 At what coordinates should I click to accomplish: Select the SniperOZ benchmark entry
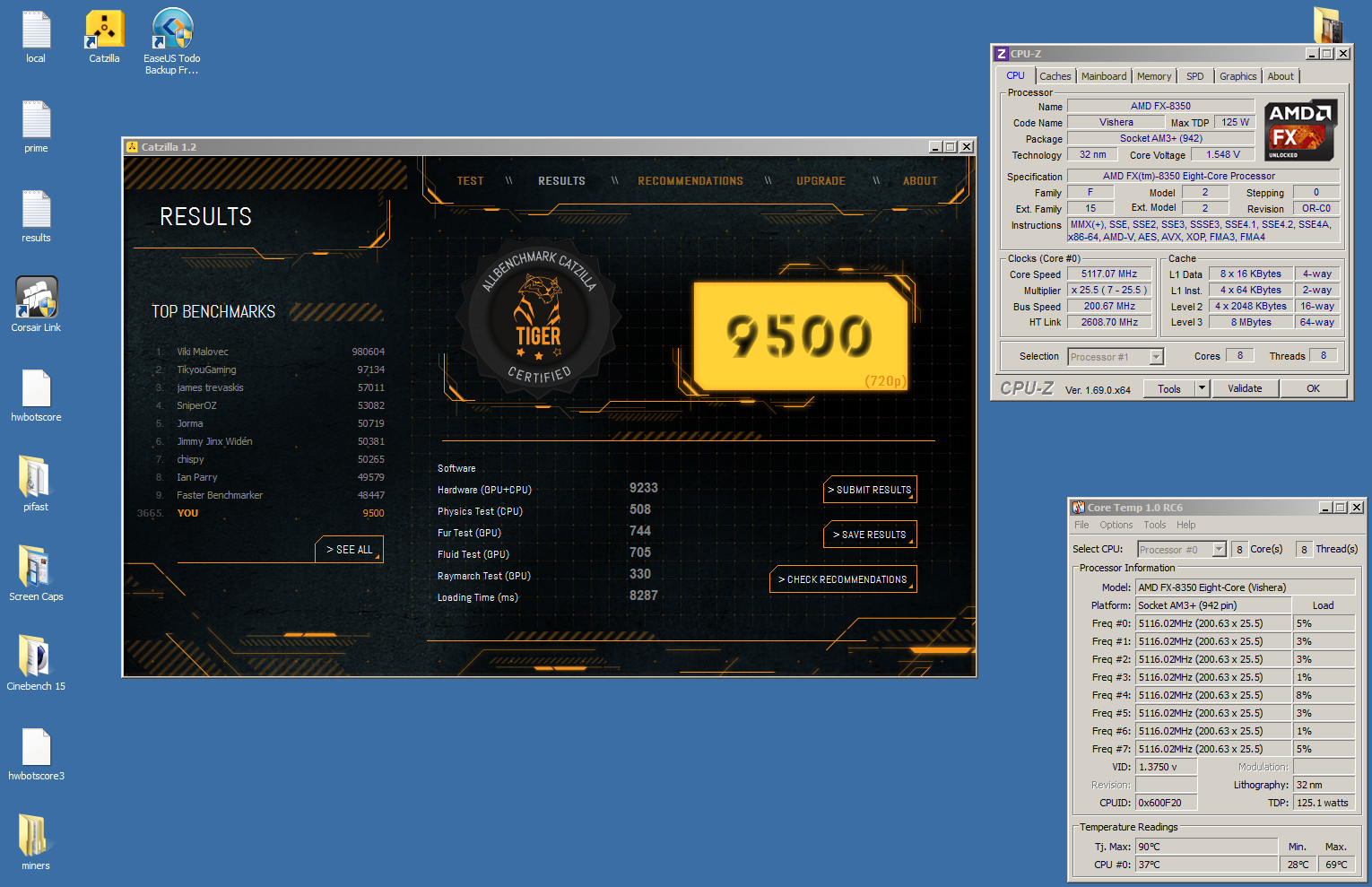[269, 405]
